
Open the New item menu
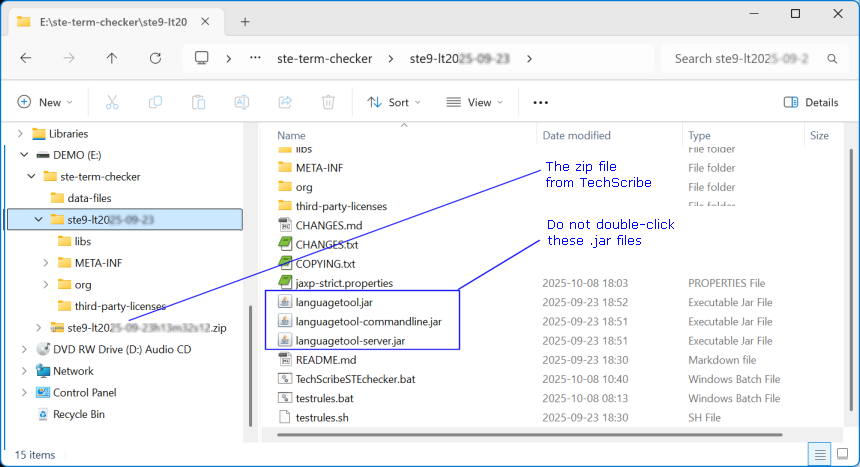pos(44,102)
